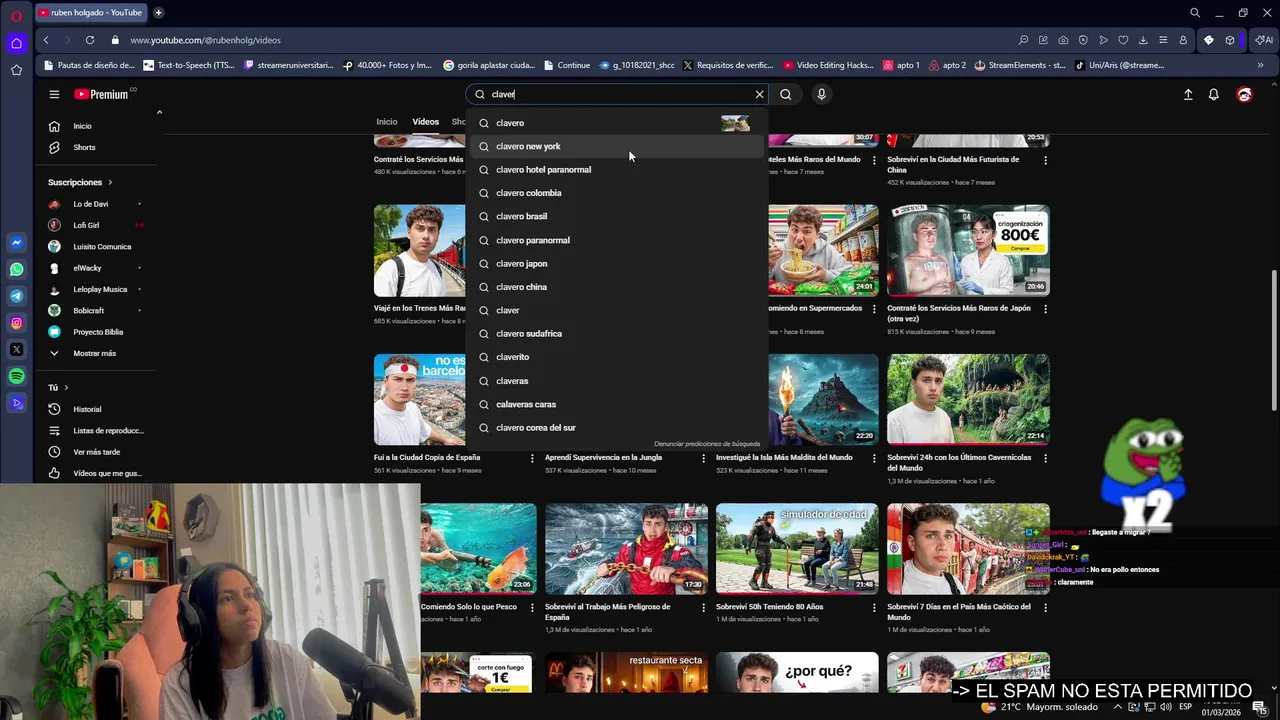This screenshot has width=1280, height=720.
Task: Choose suggestion 'clavero corea del sur'
Action: pos(616,428)
